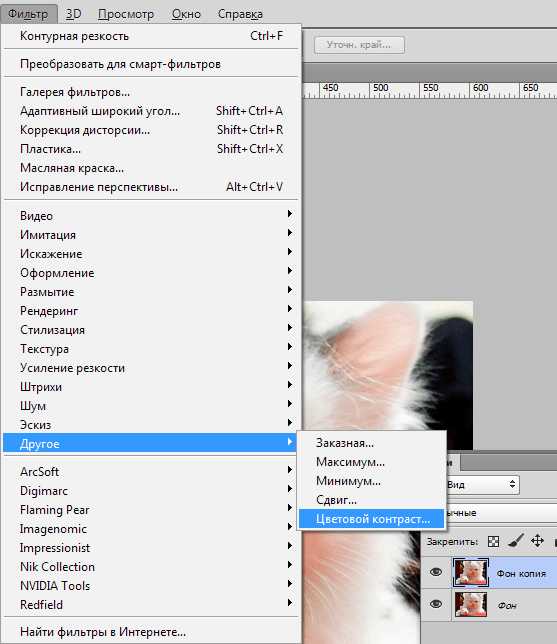Toggle visibility of the Фон layer
The height and width of the screenshot is (644, 557).
(436, 604)
